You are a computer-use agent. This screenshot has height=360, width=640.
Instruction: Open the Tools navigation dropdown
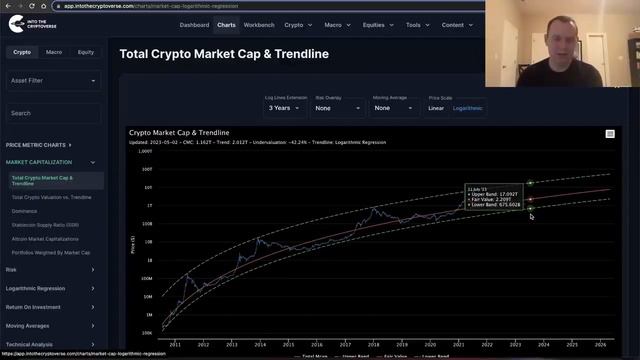pos(418,25)
